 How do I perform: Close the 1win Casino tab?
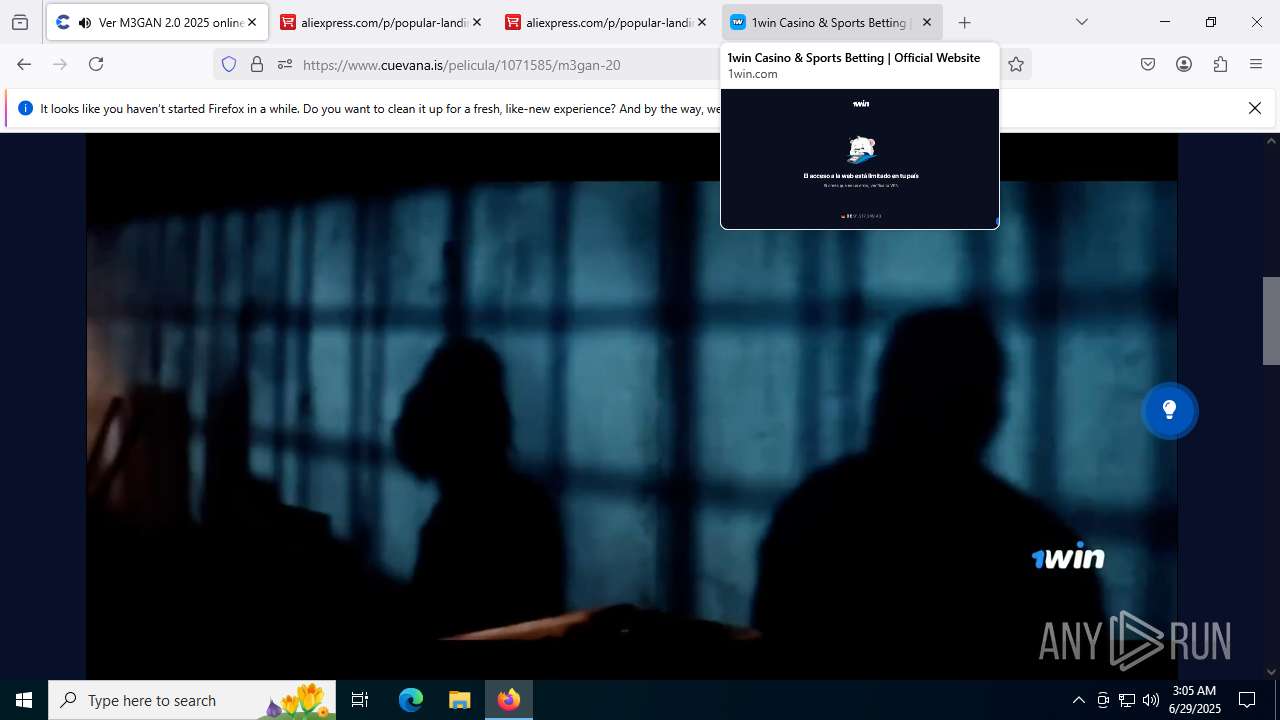coord(927,22)
